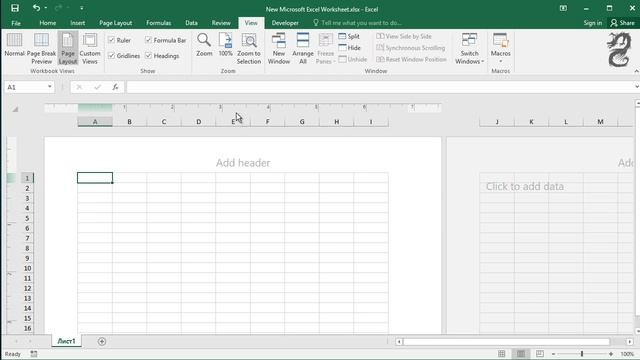Open Ribbon Display Options icon
The height and width of the screenshot is (360, 640).
coord(563,8)
